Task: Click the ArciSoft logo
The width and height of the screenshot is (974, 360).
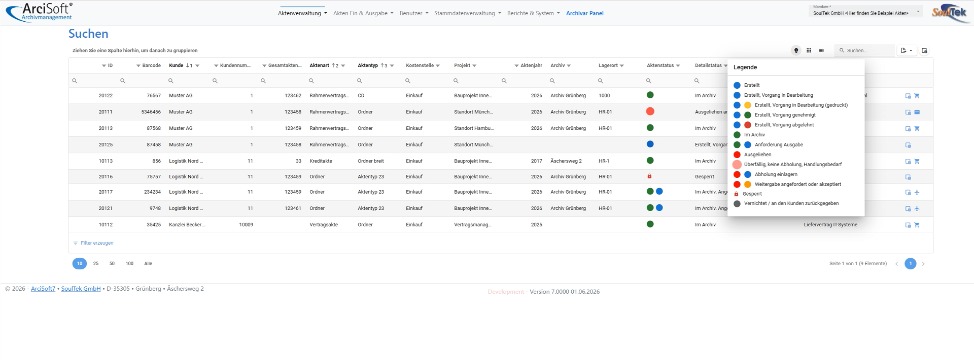Action: (x=39, y=12)
